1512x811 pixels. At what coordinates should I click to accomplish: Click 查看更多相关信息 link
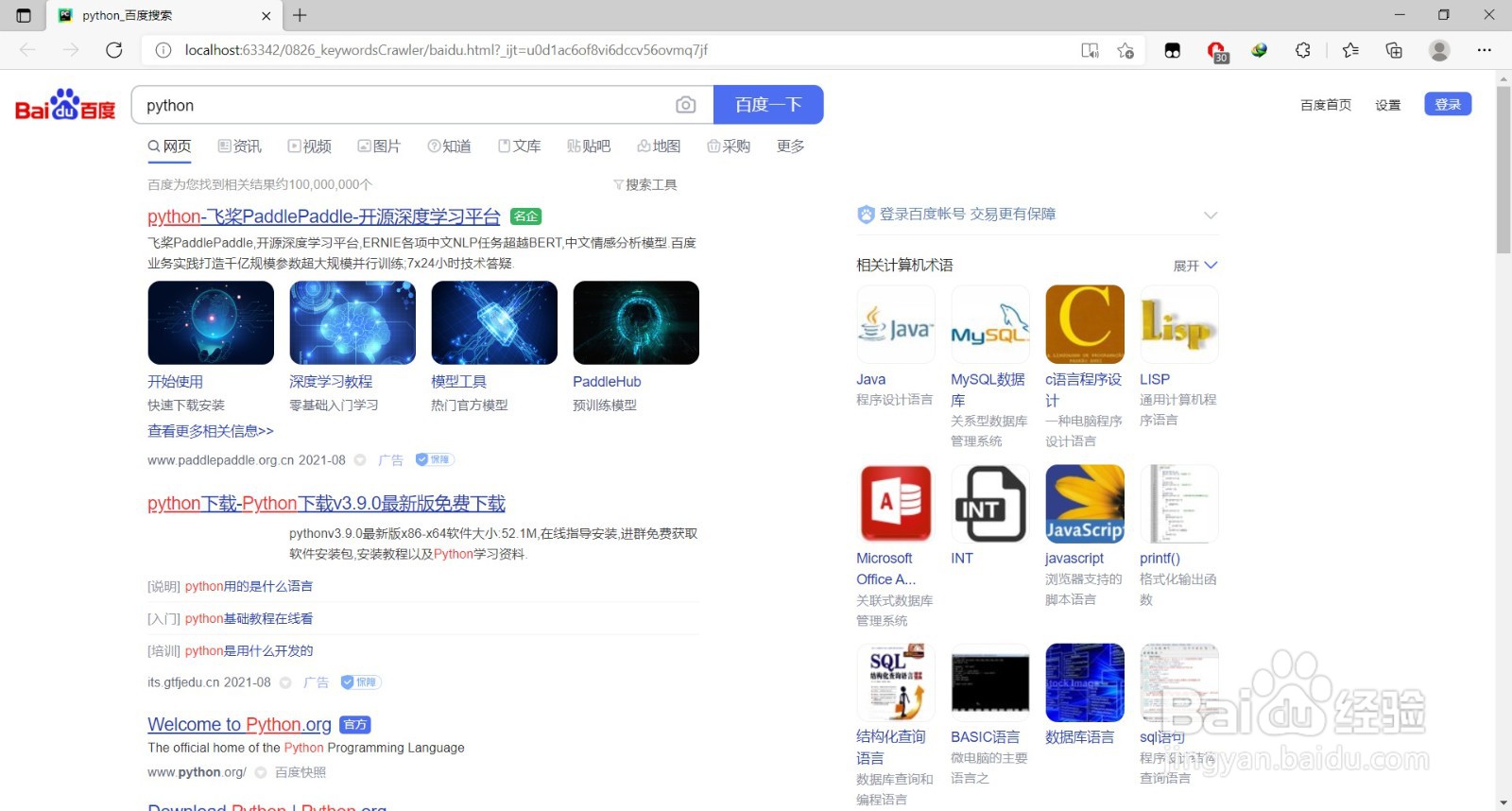click(211, 431)
